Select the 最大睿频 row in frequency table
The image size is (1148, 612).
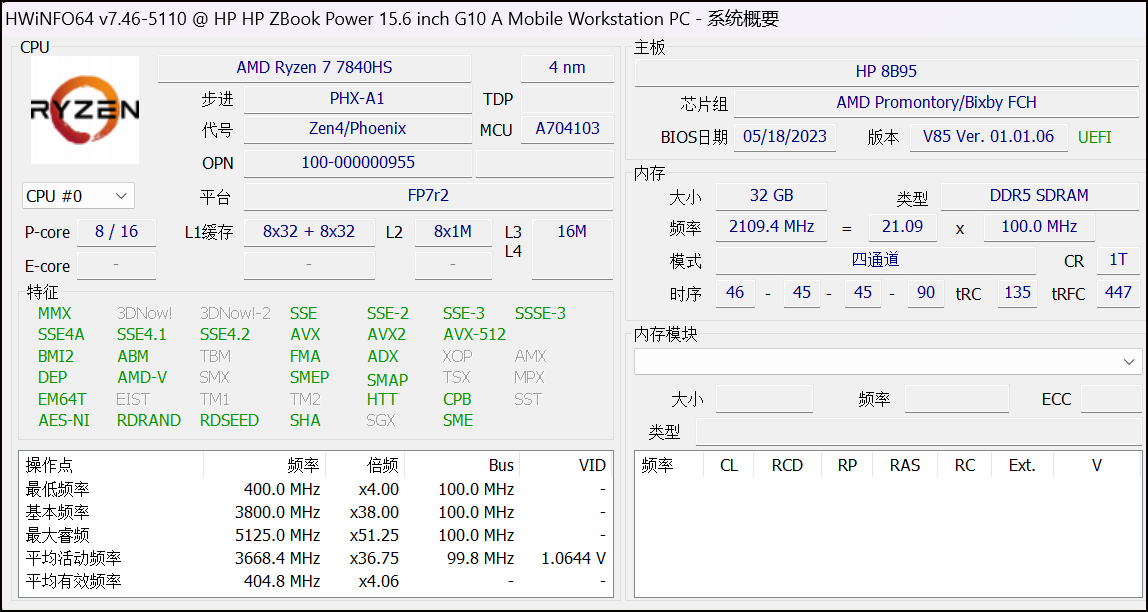[314, 535]
